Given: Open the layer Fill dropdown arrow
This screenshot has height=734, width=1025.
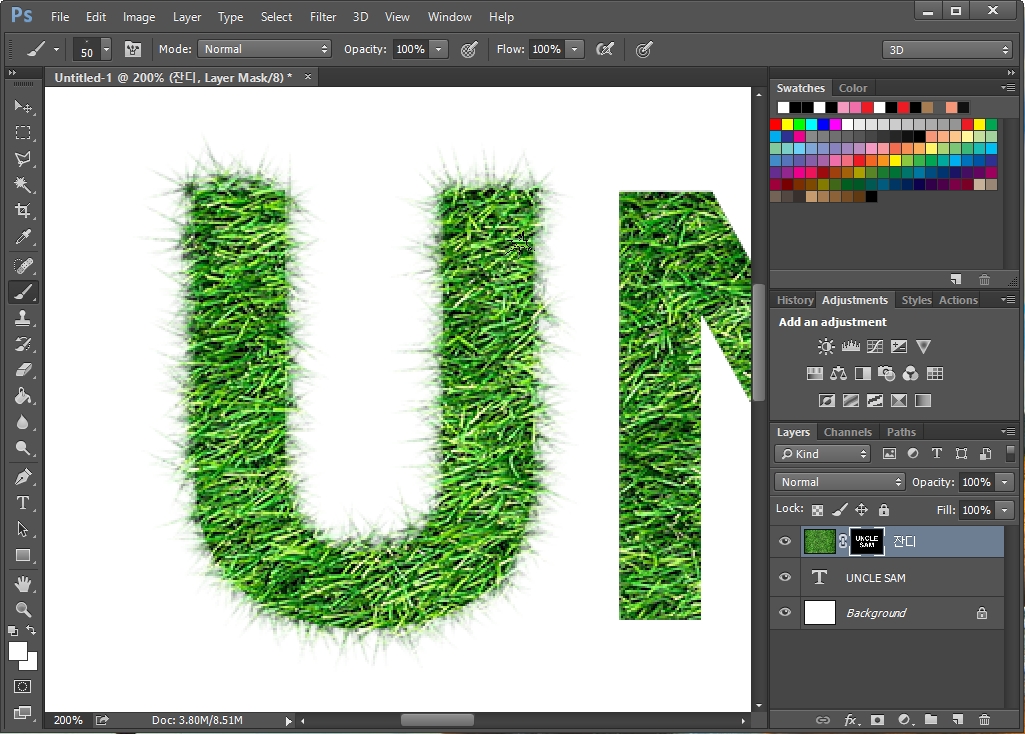Looking at the screenshot, I should pos(1005,510).
